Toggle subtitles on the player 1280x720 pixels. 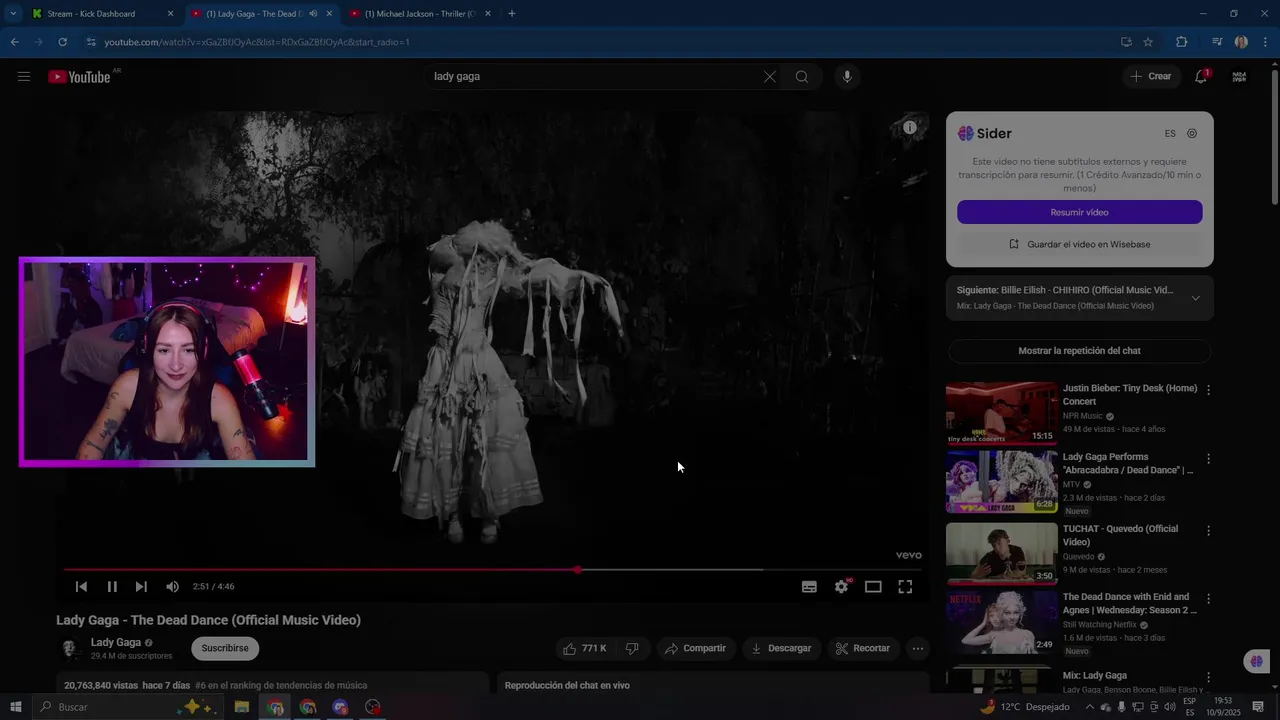click(x=809, y=587)
